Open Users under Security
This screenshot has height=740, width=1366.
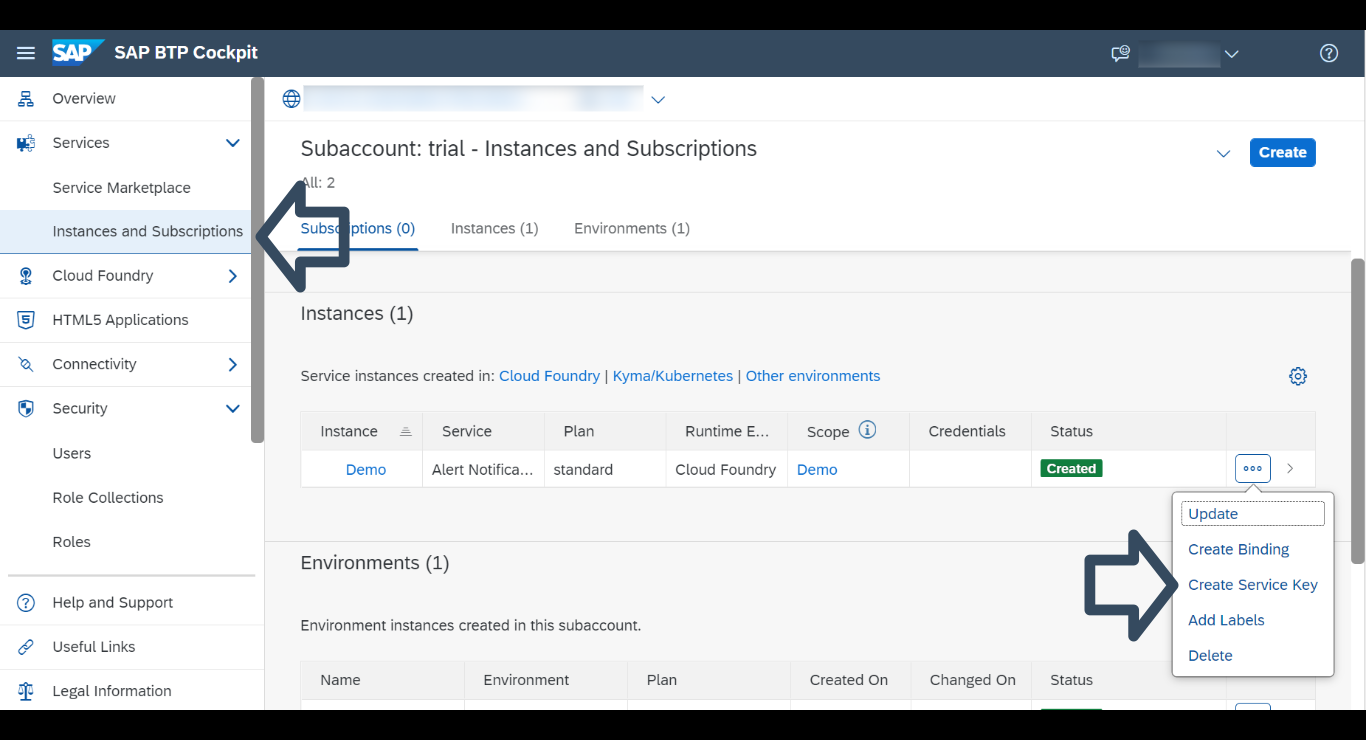pyautogui.click(x=71, y=453)
